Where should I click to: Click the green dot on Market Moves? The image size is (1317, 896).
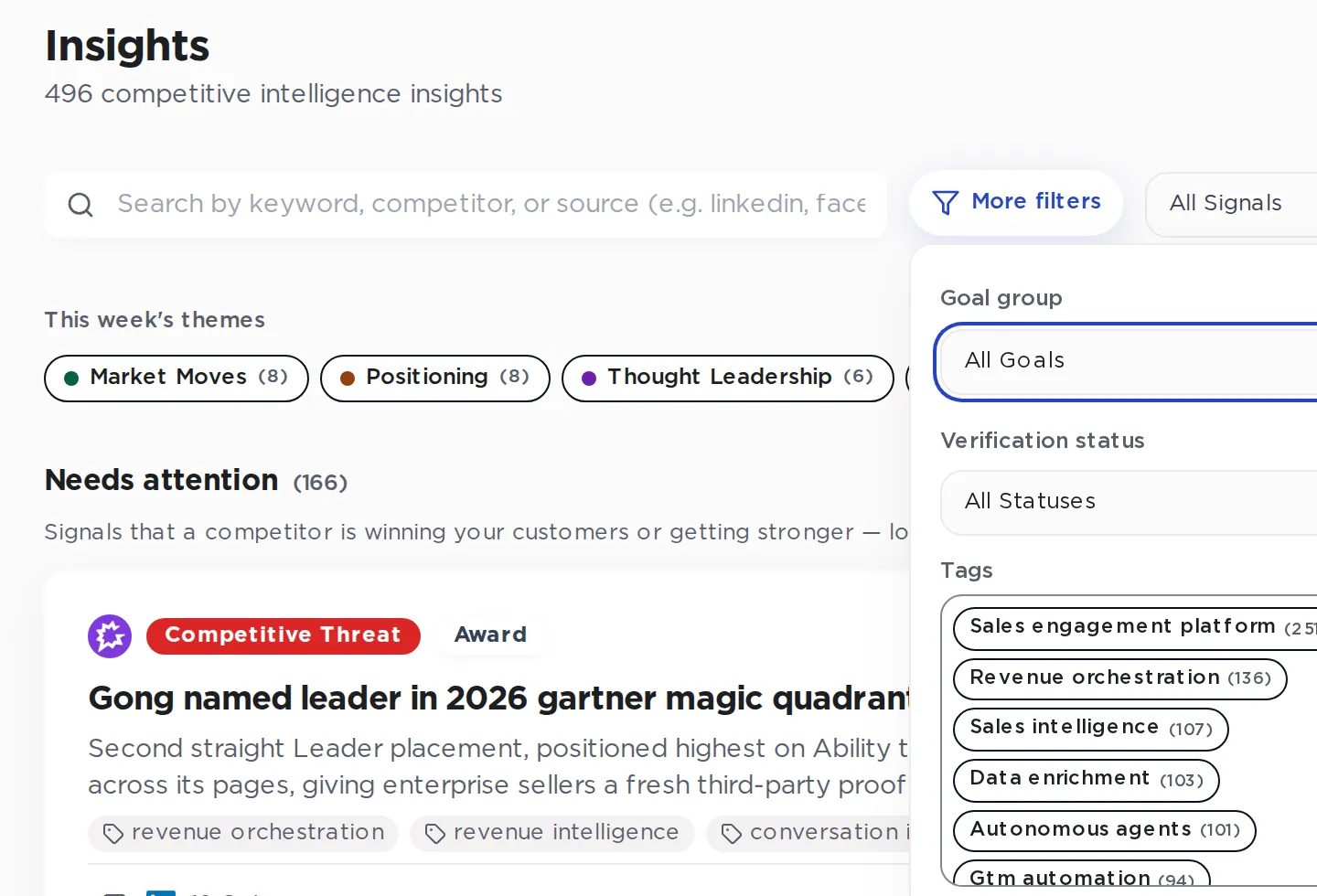71,379
